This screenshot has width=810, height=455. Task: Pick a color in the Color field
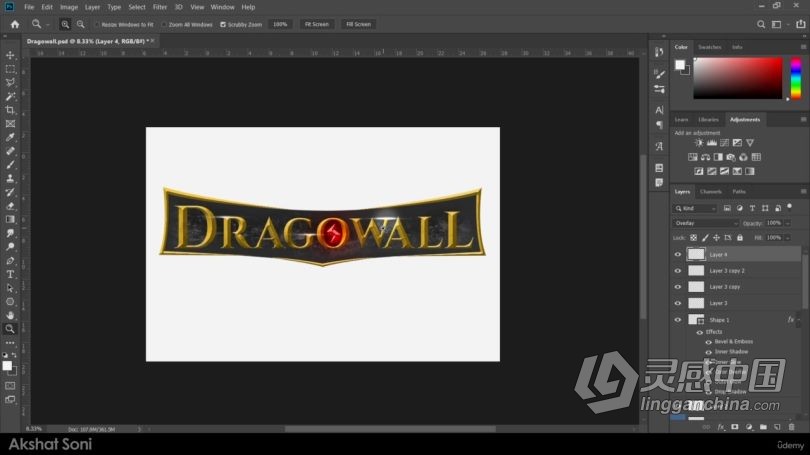click(738, 78)
